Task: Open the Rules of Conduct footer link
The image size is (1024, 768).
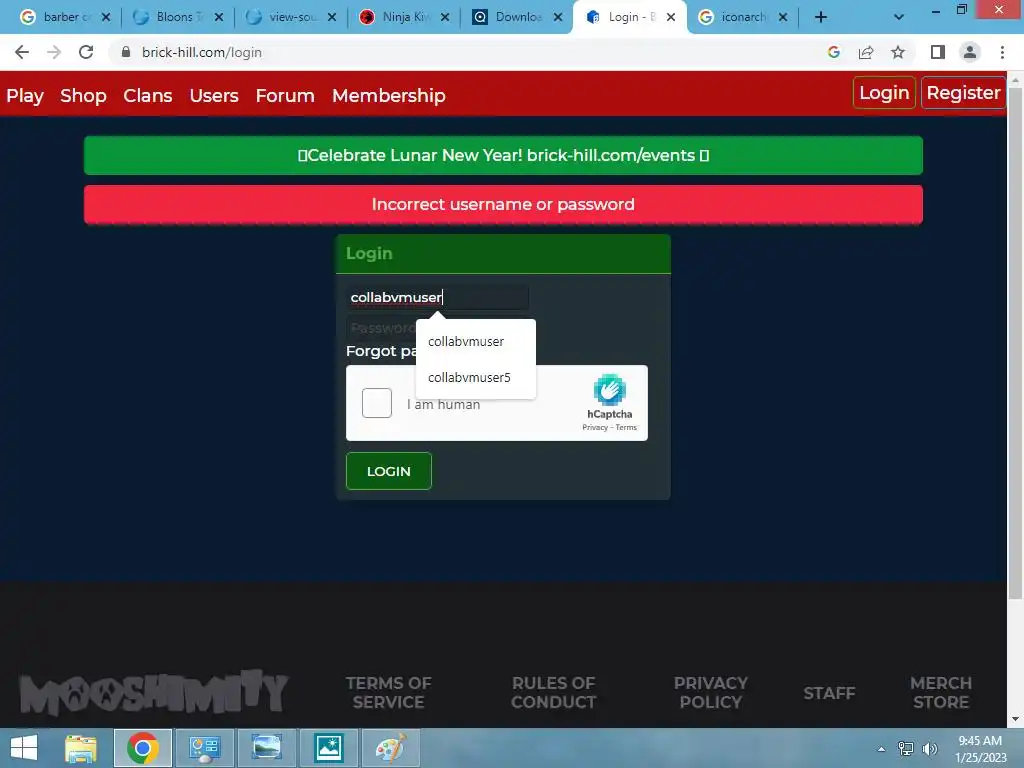Action: (x=553, y=692)
